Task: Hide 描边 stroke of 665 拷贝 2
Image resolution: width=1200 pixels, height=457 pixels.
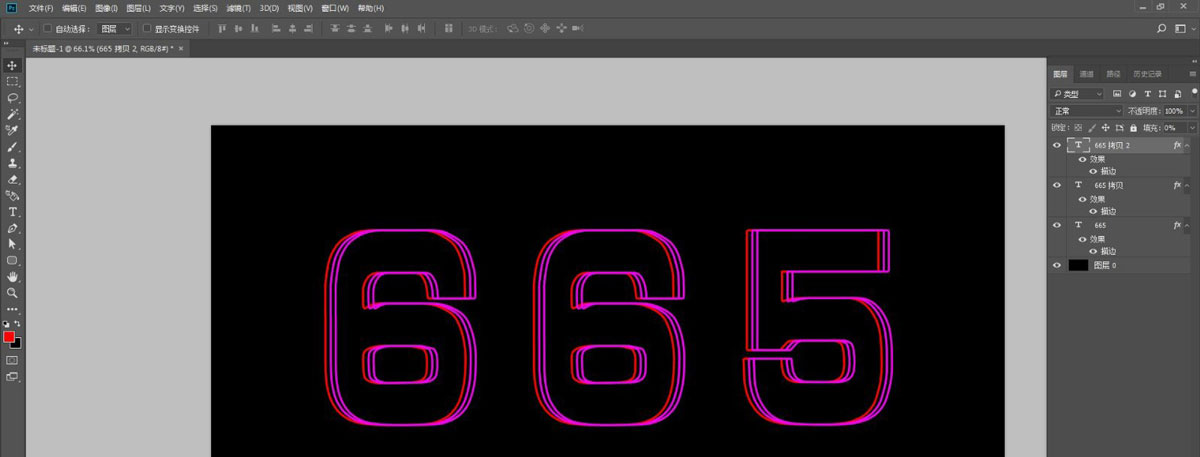Action: point(1093,171)
